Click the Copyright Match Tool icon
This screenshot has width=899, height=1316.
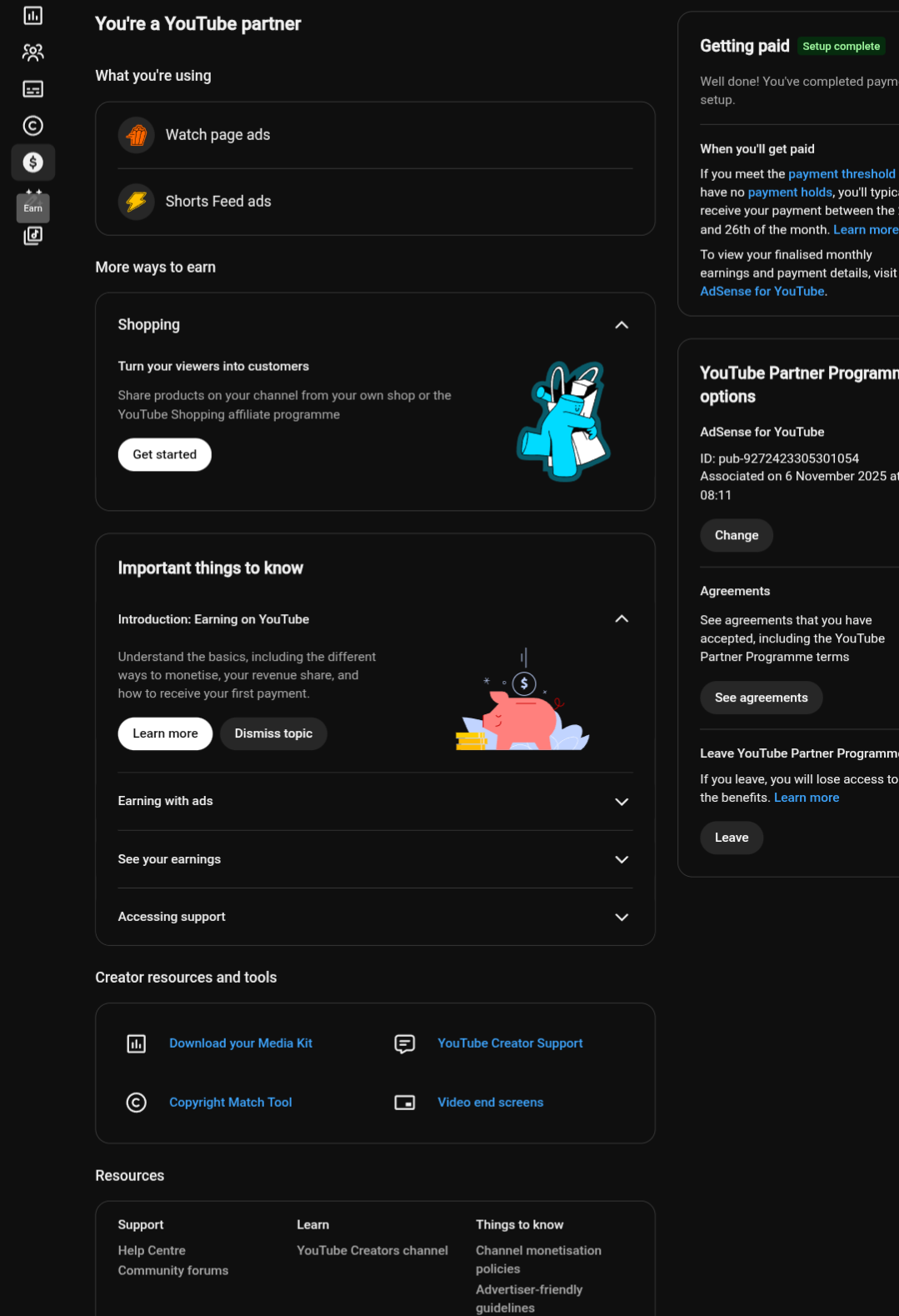pos(137,1103)
